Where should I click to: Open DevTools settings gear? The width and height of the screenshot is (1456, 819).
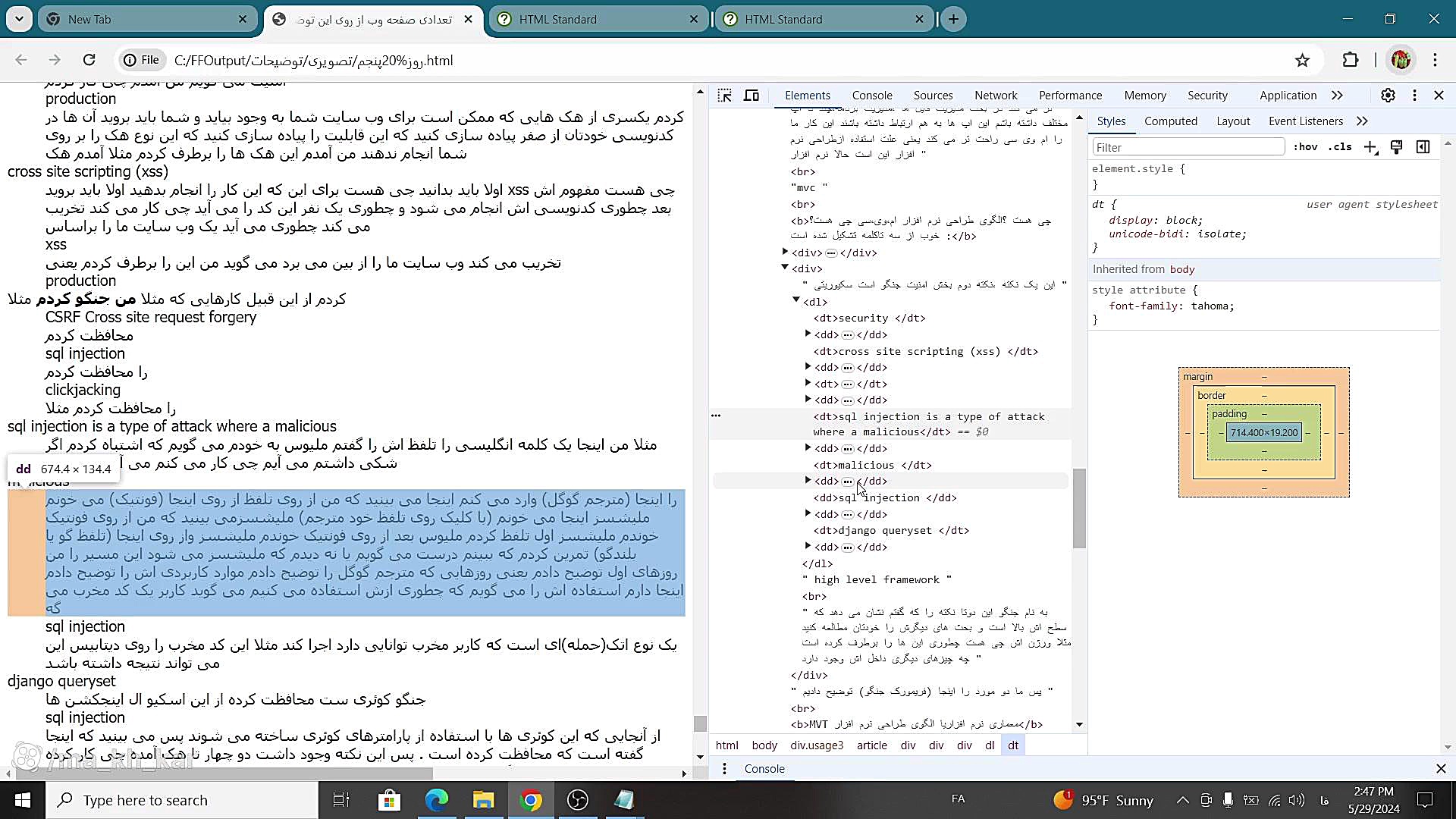point(1388,96)
